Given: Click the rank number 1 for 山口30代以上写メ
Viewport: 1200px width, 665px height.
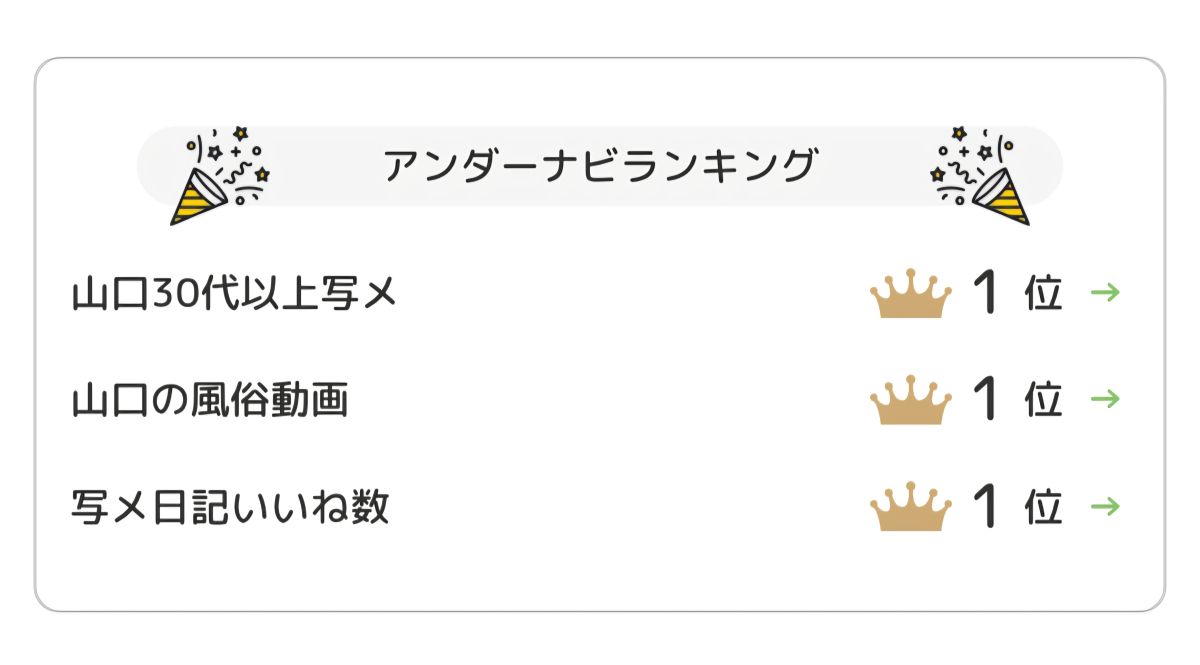Looking at the screenshot, I should pyautogui.click(x=987, y=294).
